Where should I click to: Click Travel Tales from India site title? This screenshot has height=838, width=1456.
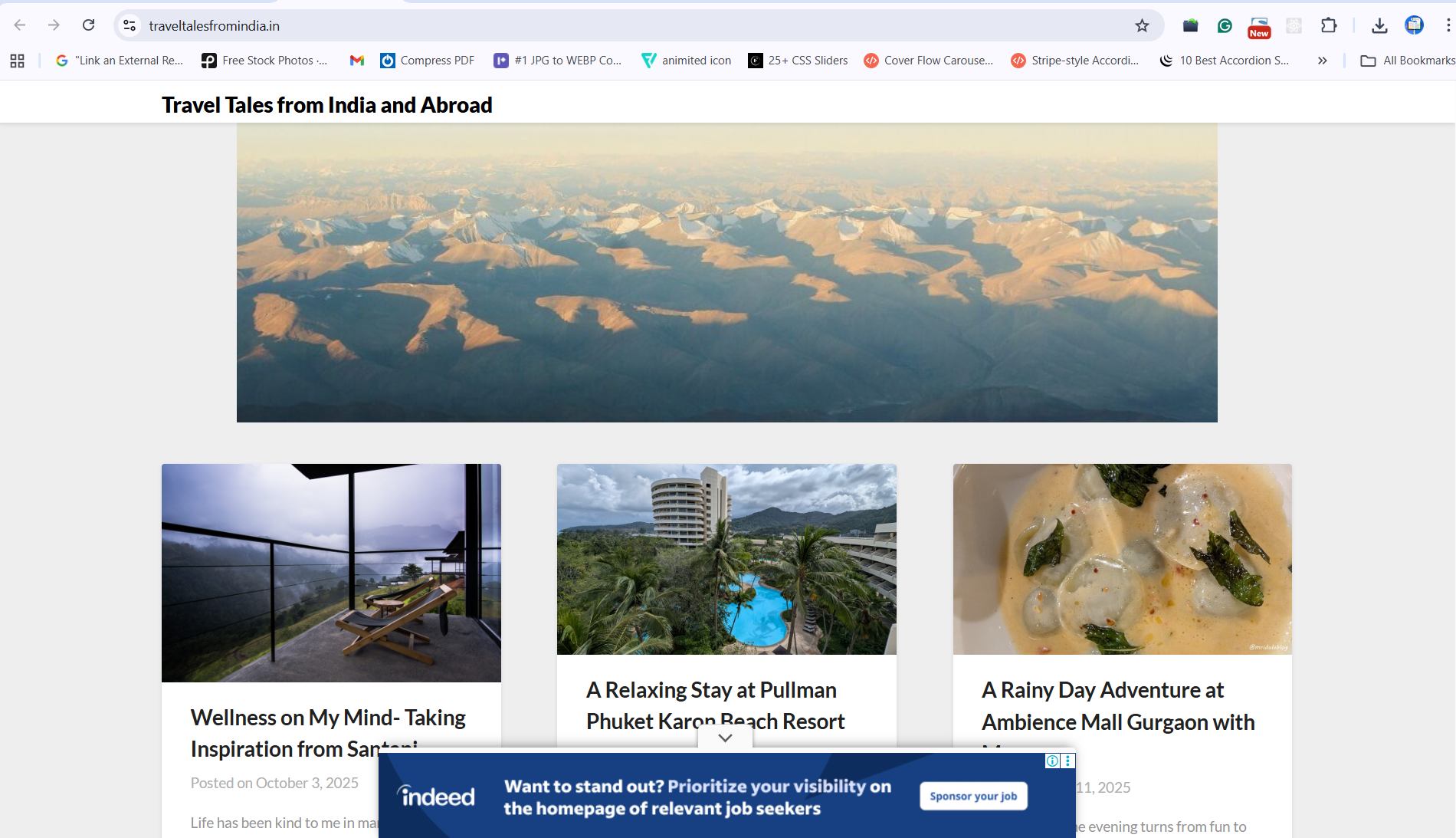(x=326, y=105)
